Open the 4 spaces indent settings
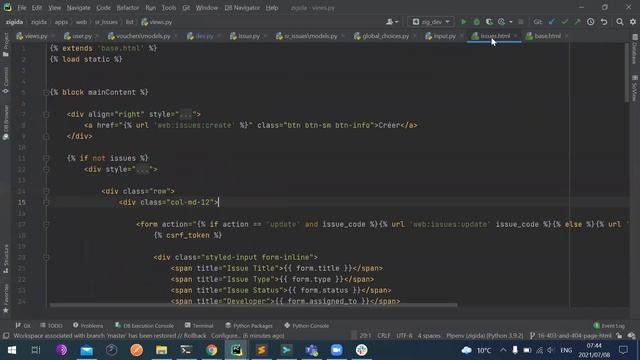 pos(429,336)
